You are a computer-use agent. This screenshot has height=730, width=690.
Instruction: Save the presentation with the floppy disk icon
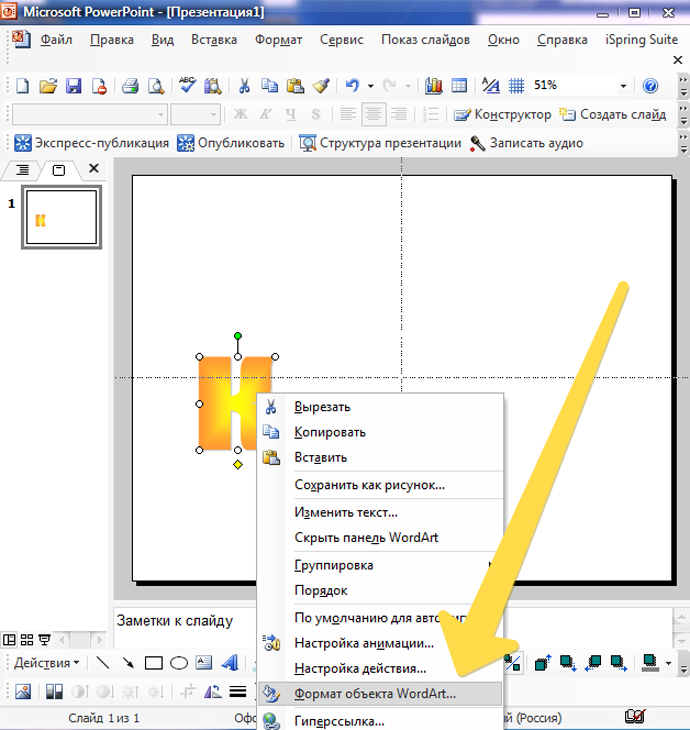[74, 86]
